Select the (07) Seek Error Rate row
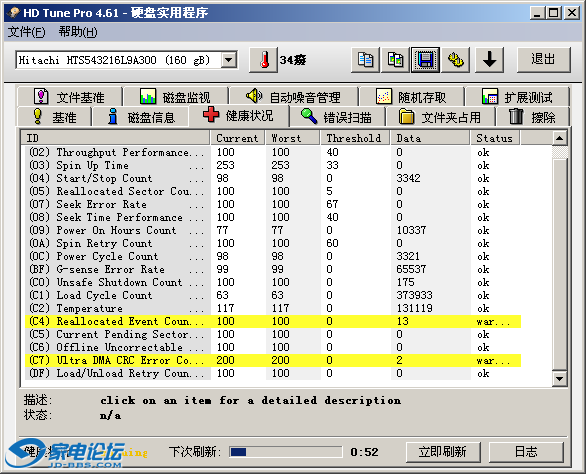586x474 pixels. (x=273, y=204)
